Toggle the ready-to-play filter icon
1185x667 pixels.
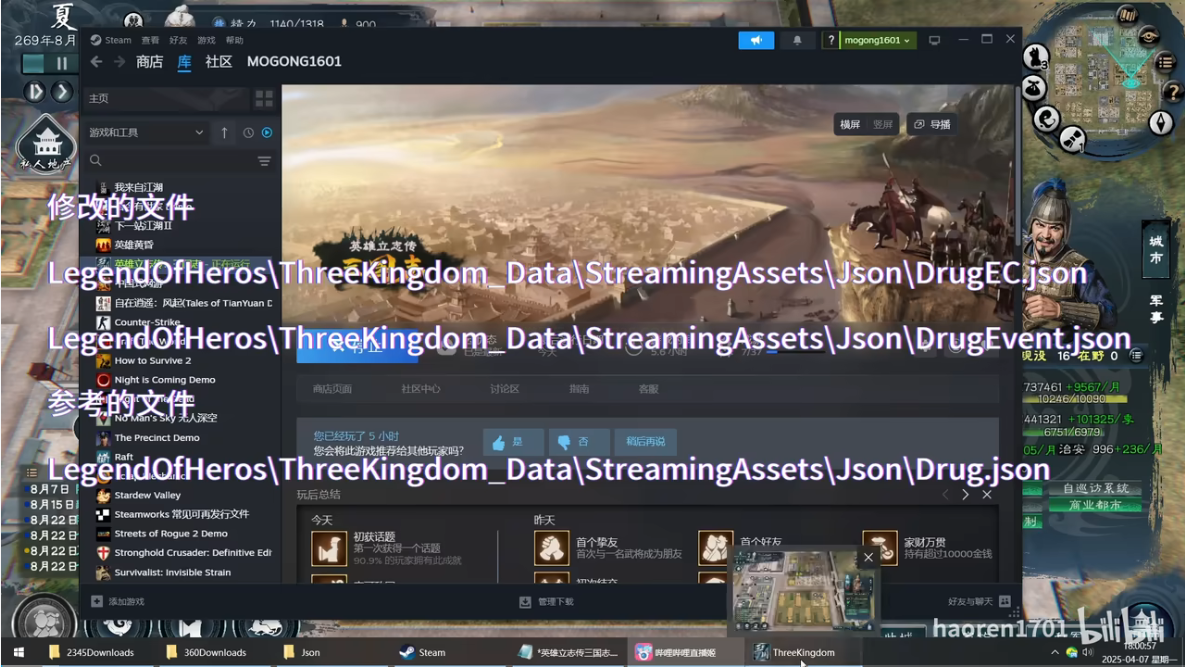(267, 133)
